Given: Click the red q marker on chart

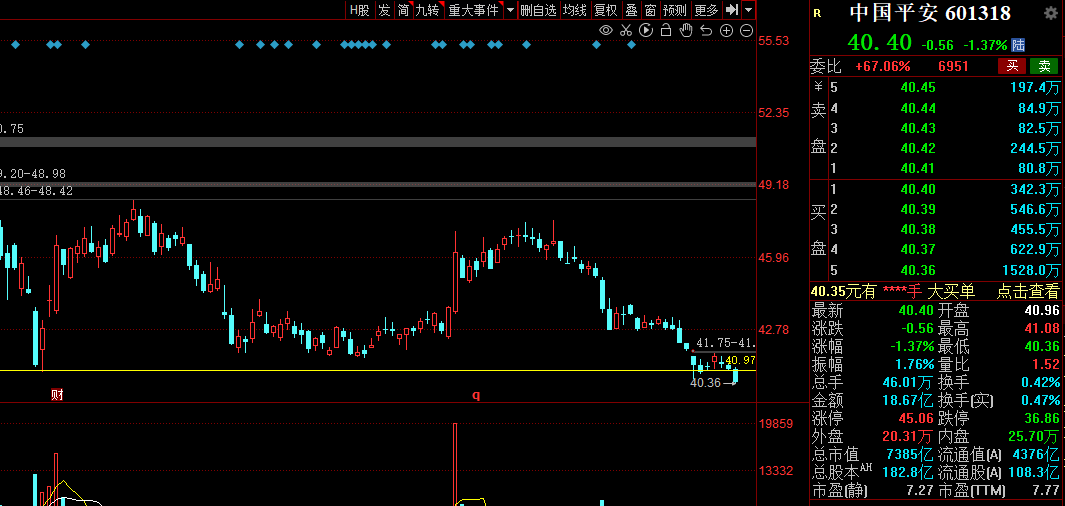Looking at the screenshot, I should 476,395.
